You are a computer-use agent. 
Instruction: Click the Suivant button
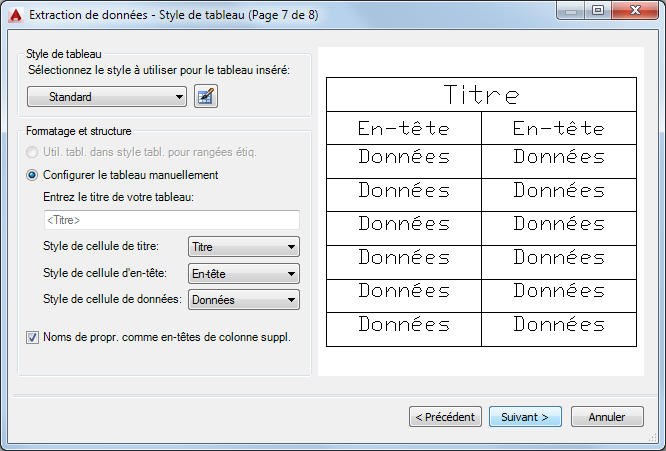pos(525,417)
